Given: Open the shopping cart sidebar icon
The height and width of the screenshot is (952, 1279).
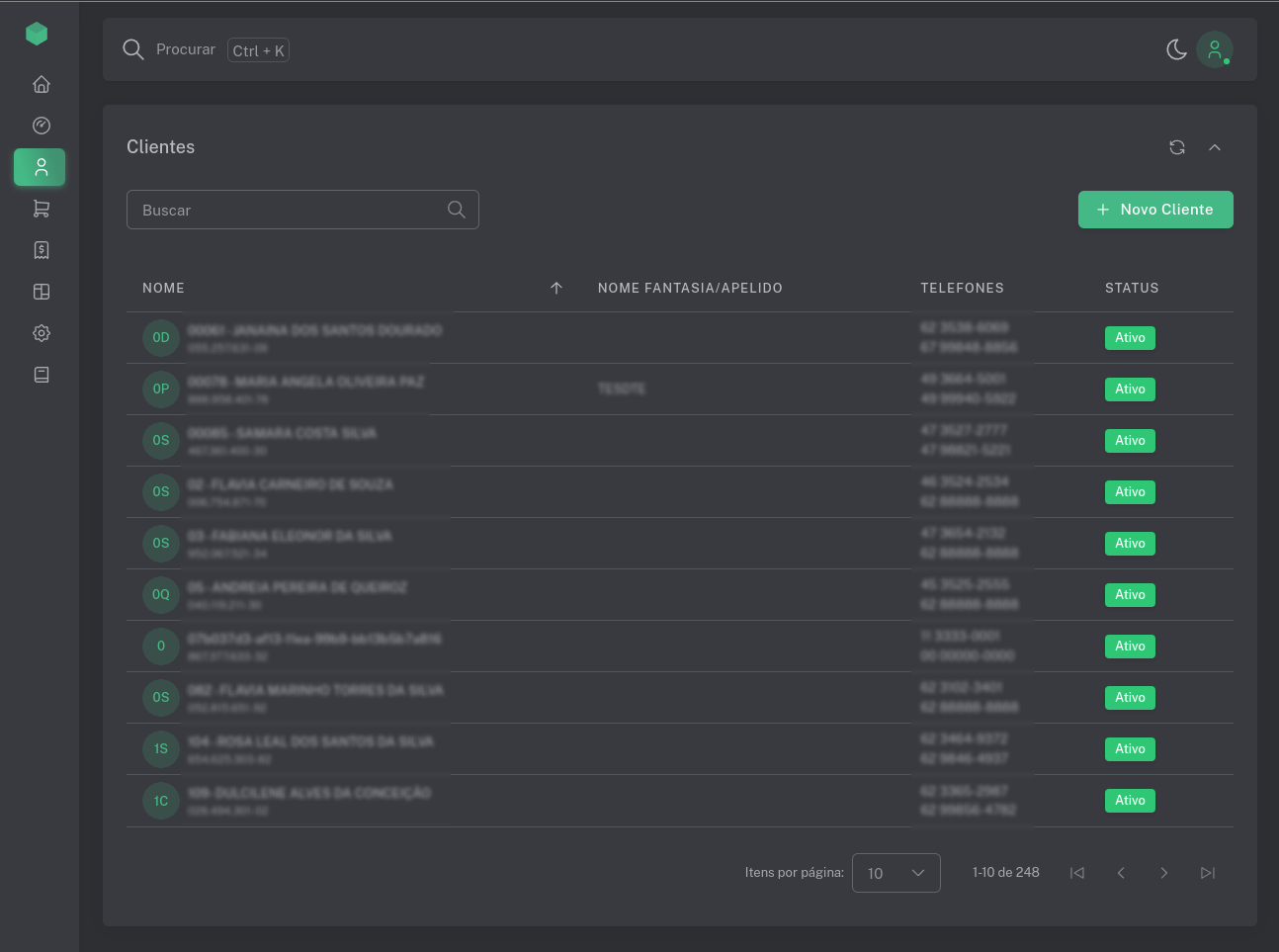Looking at the screenshot, I should (42, 209).
